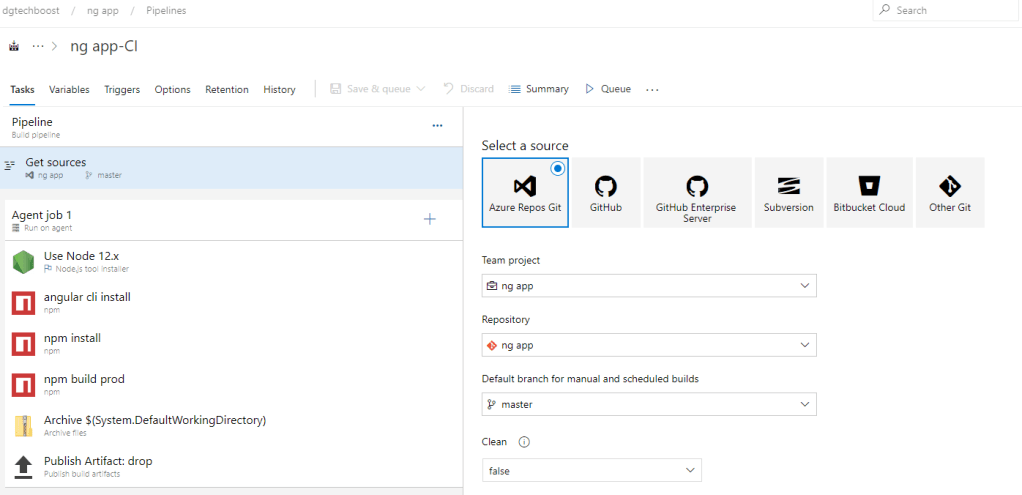Select the Publish Artifact: drop task
Viewport: 1022px width, 495px height.
click(98, 466)
